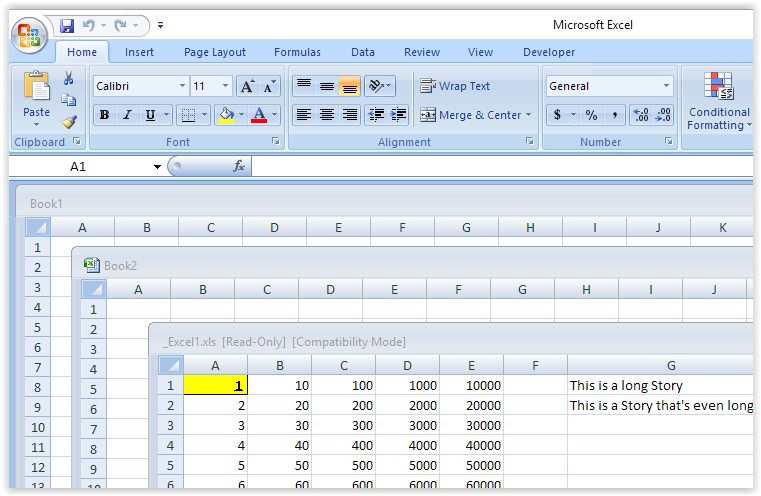Customize the Quick Access Toolbar

160,25
